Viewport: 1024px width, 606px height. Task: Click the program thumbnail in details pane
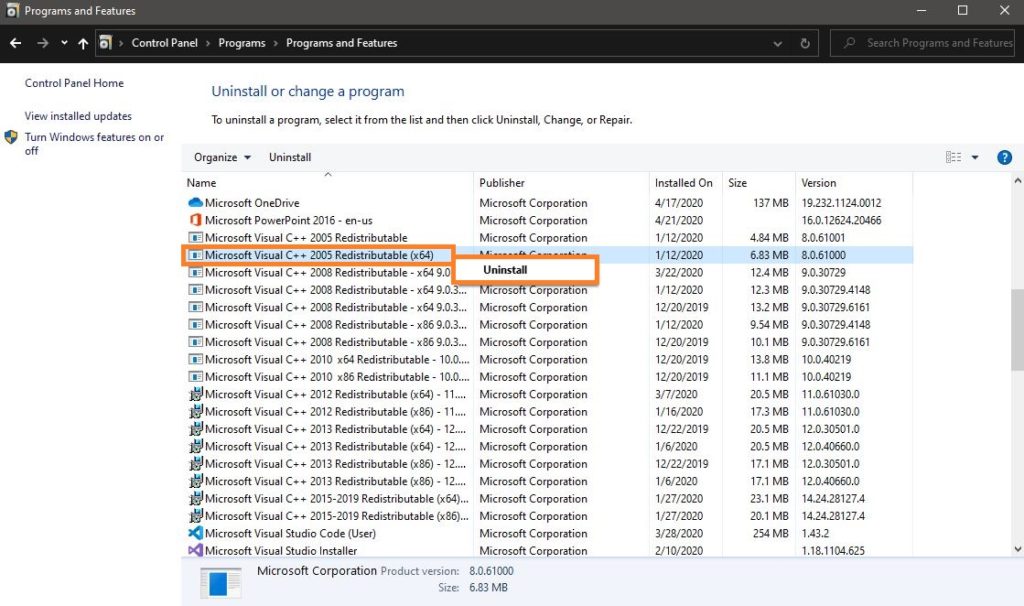pos(221,582)
